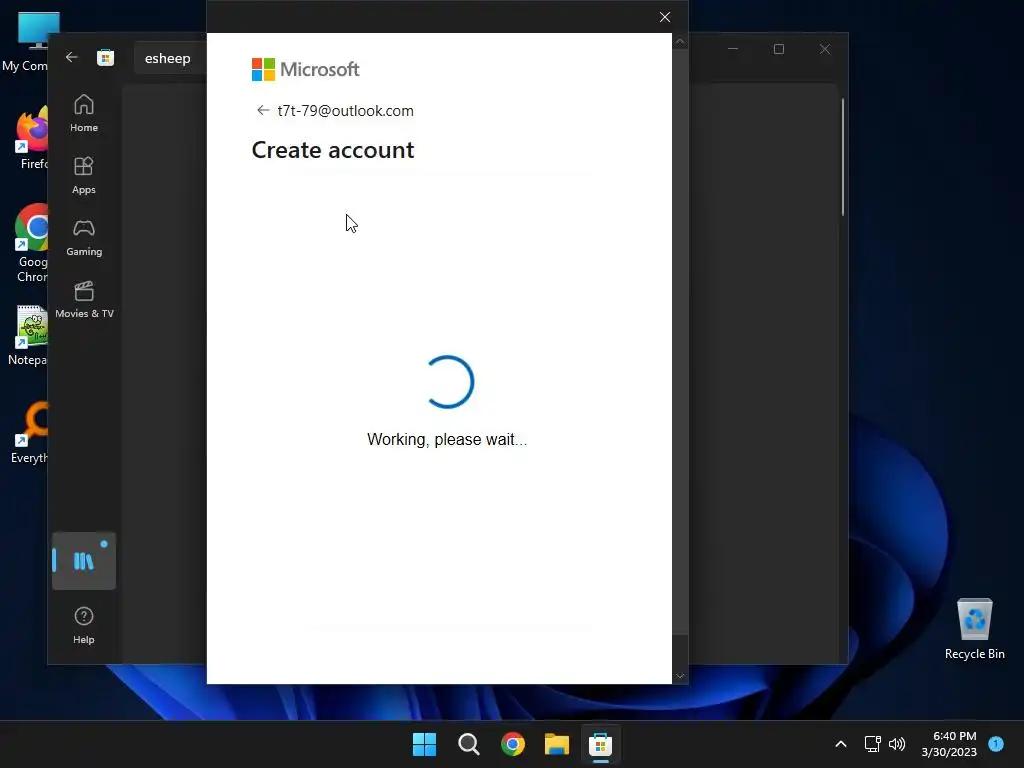Image resolution: width=1024 pixels, height=768 pixels.
Task: Minimize the Microsoft Store window
Action: pos(733,49)
